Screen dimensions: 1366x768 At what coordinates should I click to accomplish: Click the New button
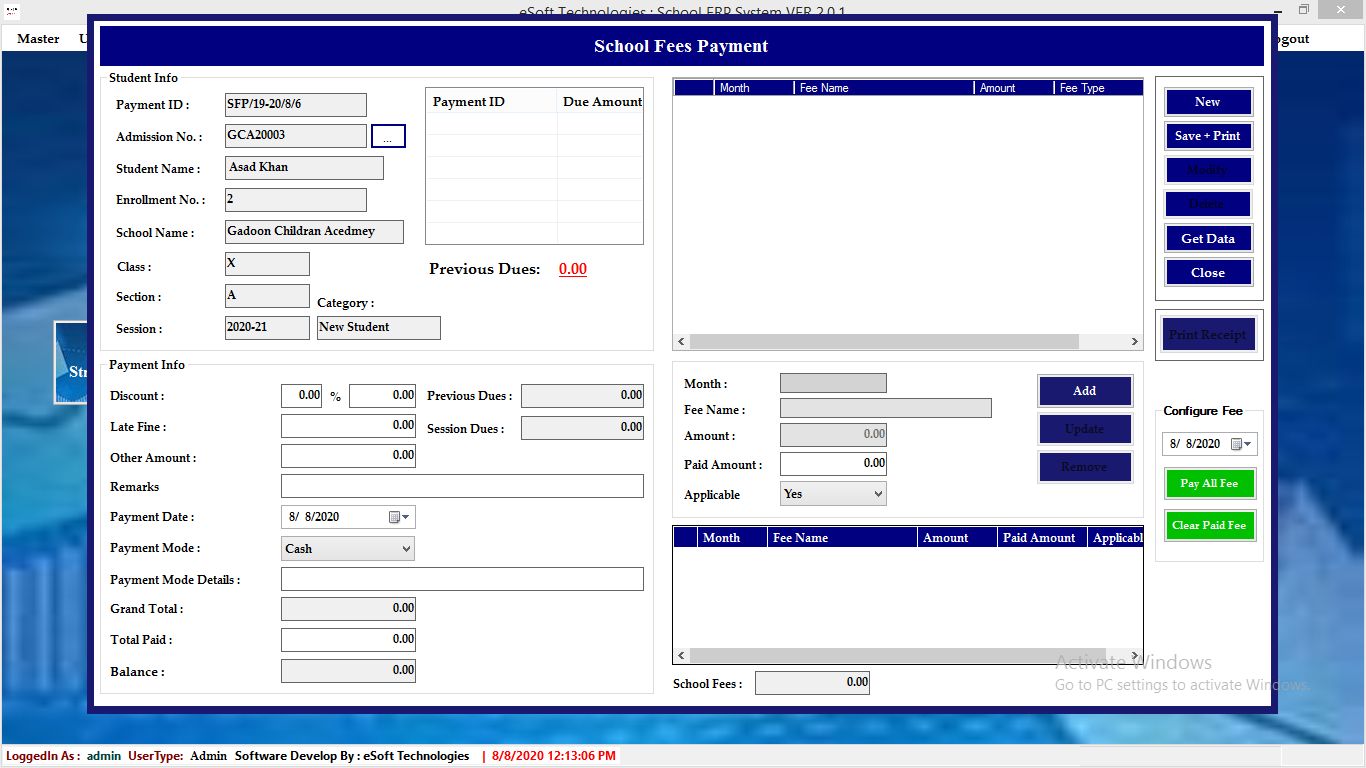point(1208,102)
